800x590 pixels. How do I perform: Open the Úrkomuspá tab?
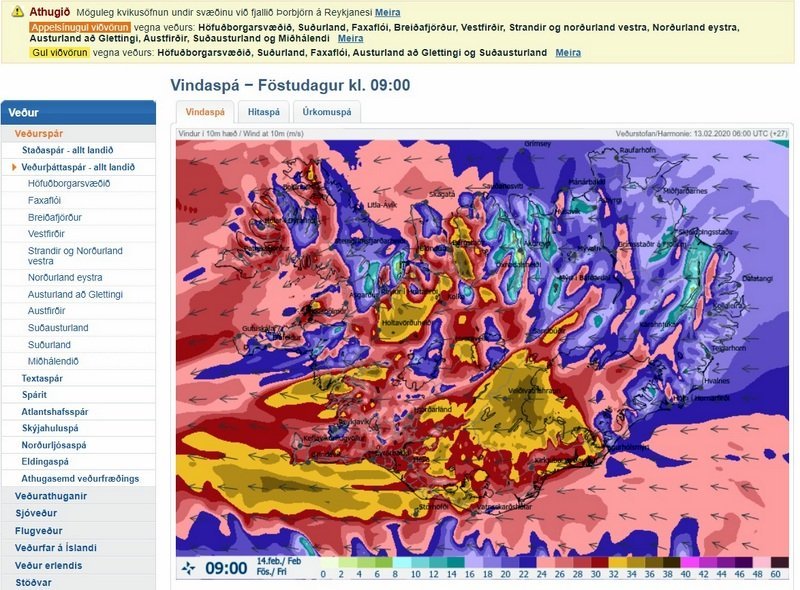point(327,112)
